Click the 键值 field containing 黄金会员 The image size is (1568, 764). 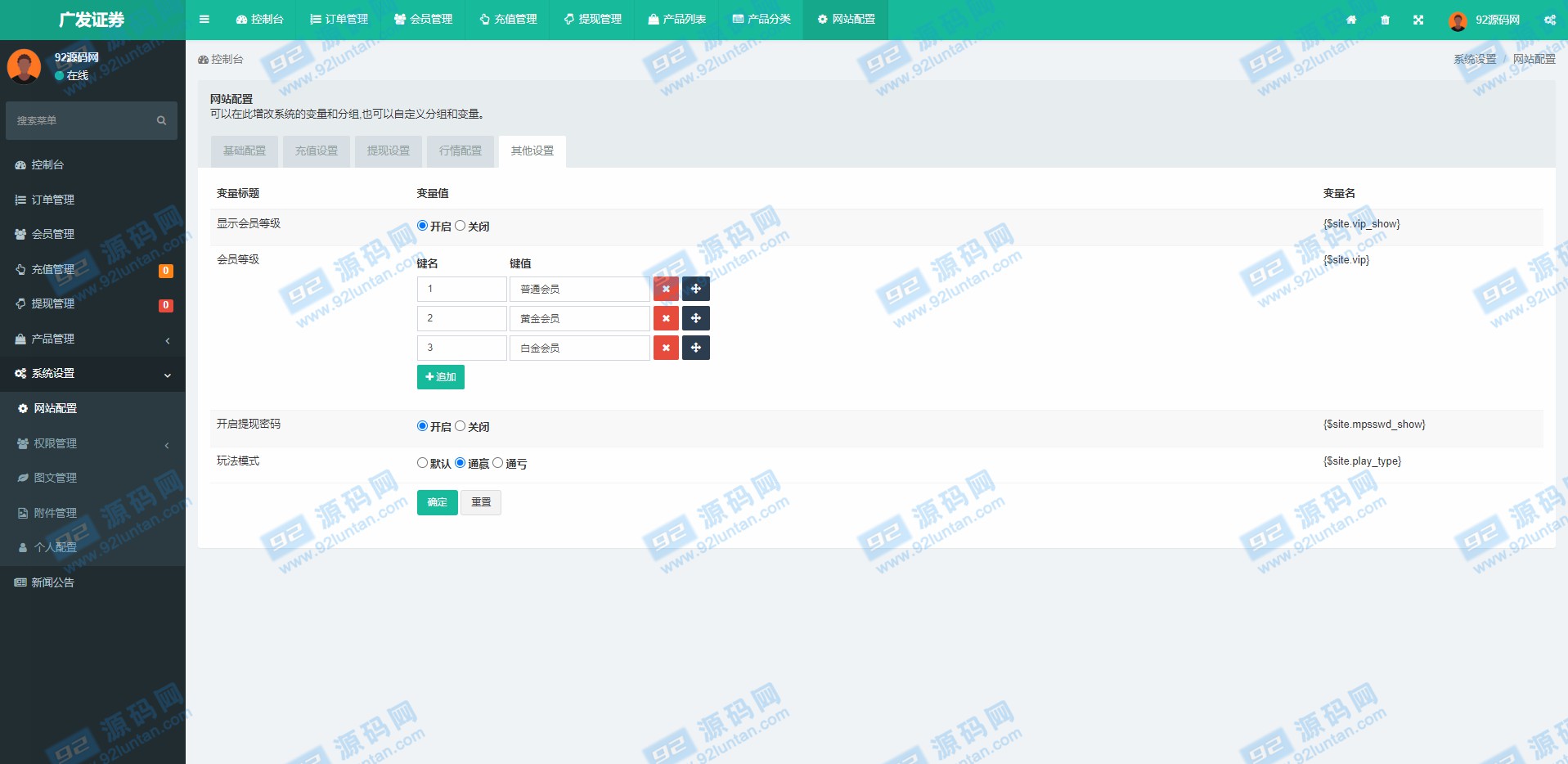(580, 318)
